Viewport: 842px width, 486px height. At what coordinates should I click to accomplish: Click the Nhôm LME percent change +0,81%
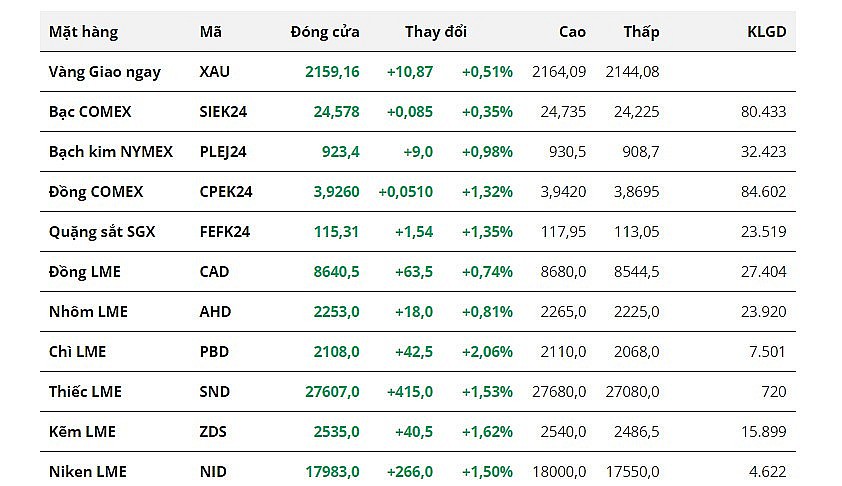click(487, 312)
